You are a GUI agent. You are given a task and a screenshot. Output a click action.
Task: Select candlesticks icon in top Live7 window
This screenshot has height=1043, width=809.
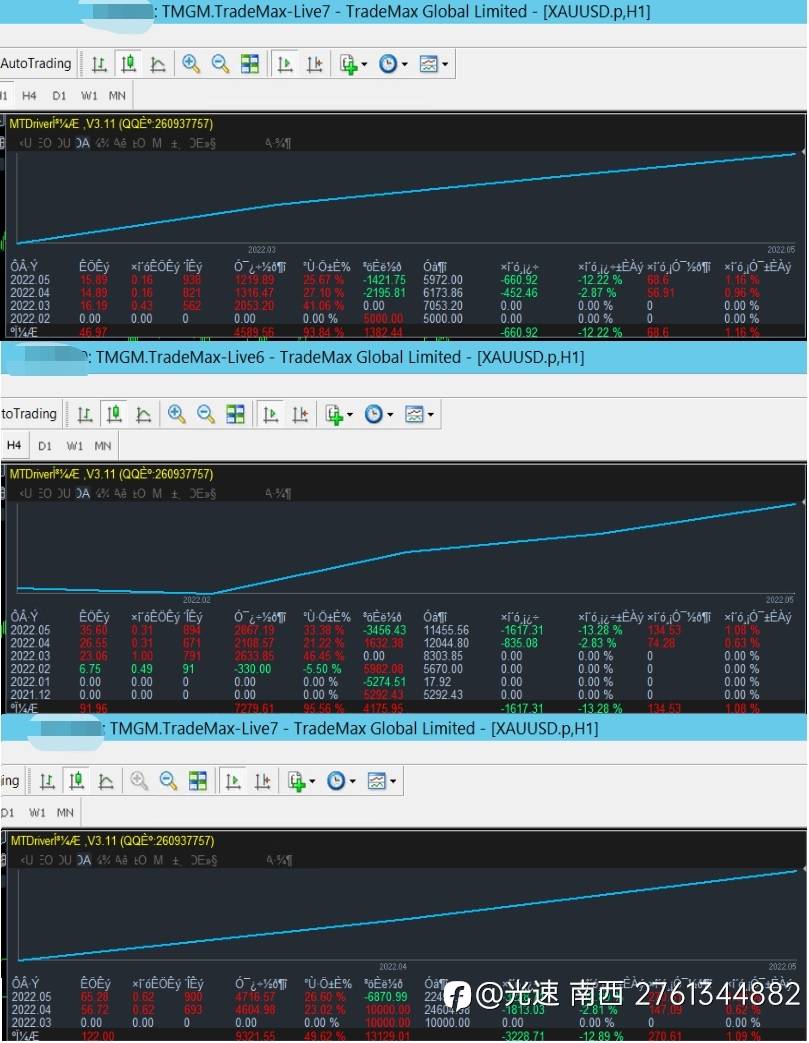[128, 64]
